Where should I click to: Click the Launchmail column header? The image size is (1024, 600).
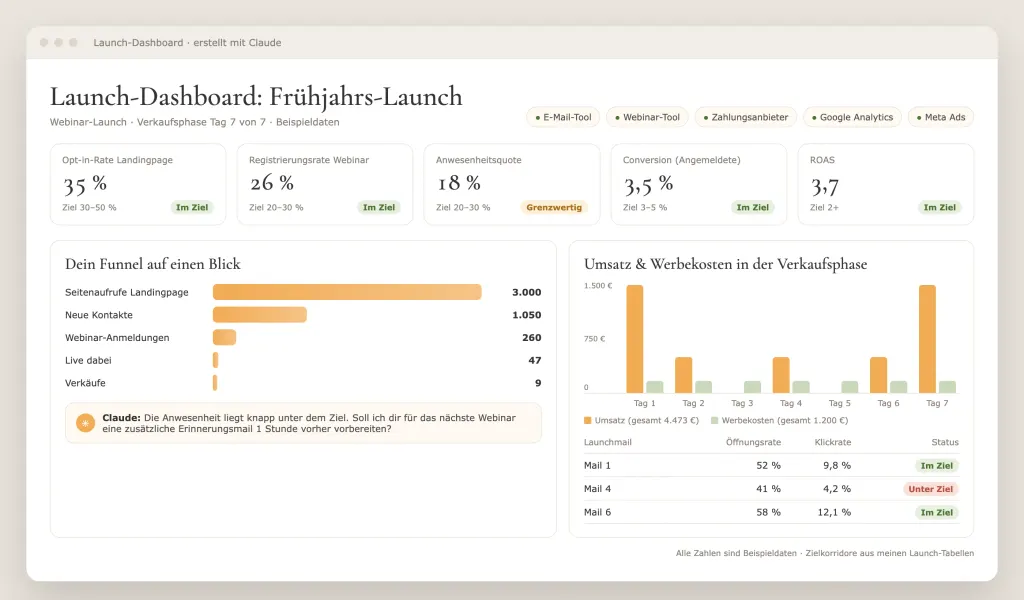coord(607,442)
